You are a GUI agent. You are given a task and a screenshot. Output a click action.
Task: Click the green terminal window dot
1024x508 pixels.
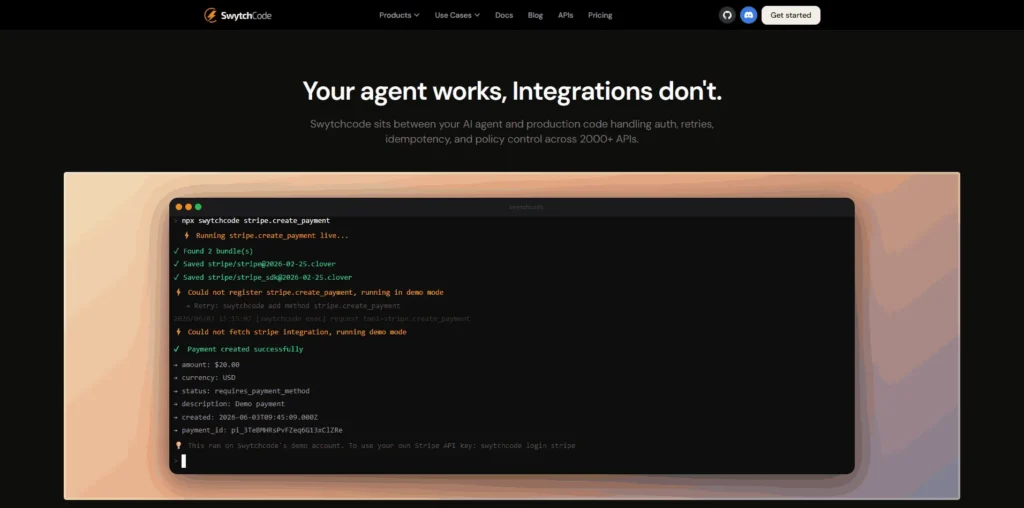[199, 207]
